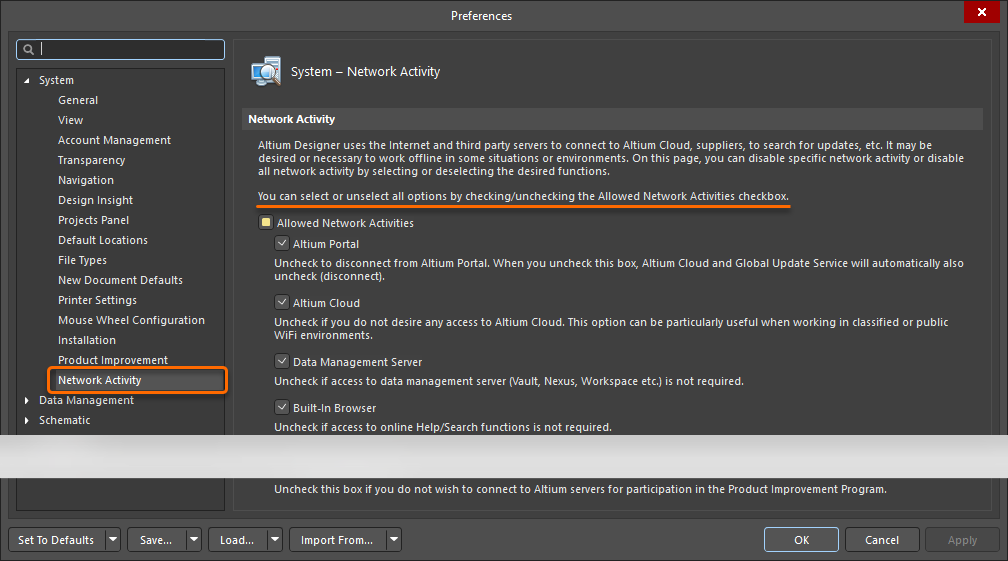Close the Preferences dialog
Screen dimensions: 1008x561
coord(982,12)
